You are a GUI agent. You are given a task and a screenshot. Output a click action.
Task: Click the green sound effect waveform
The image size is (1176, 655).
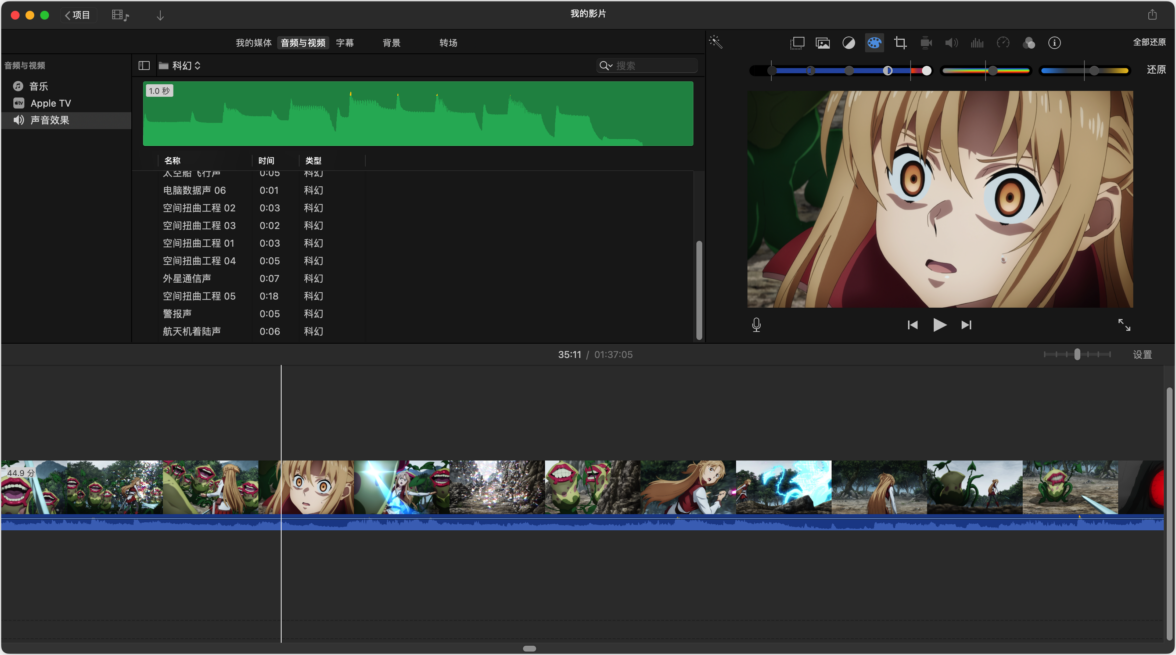coord(418,113)
